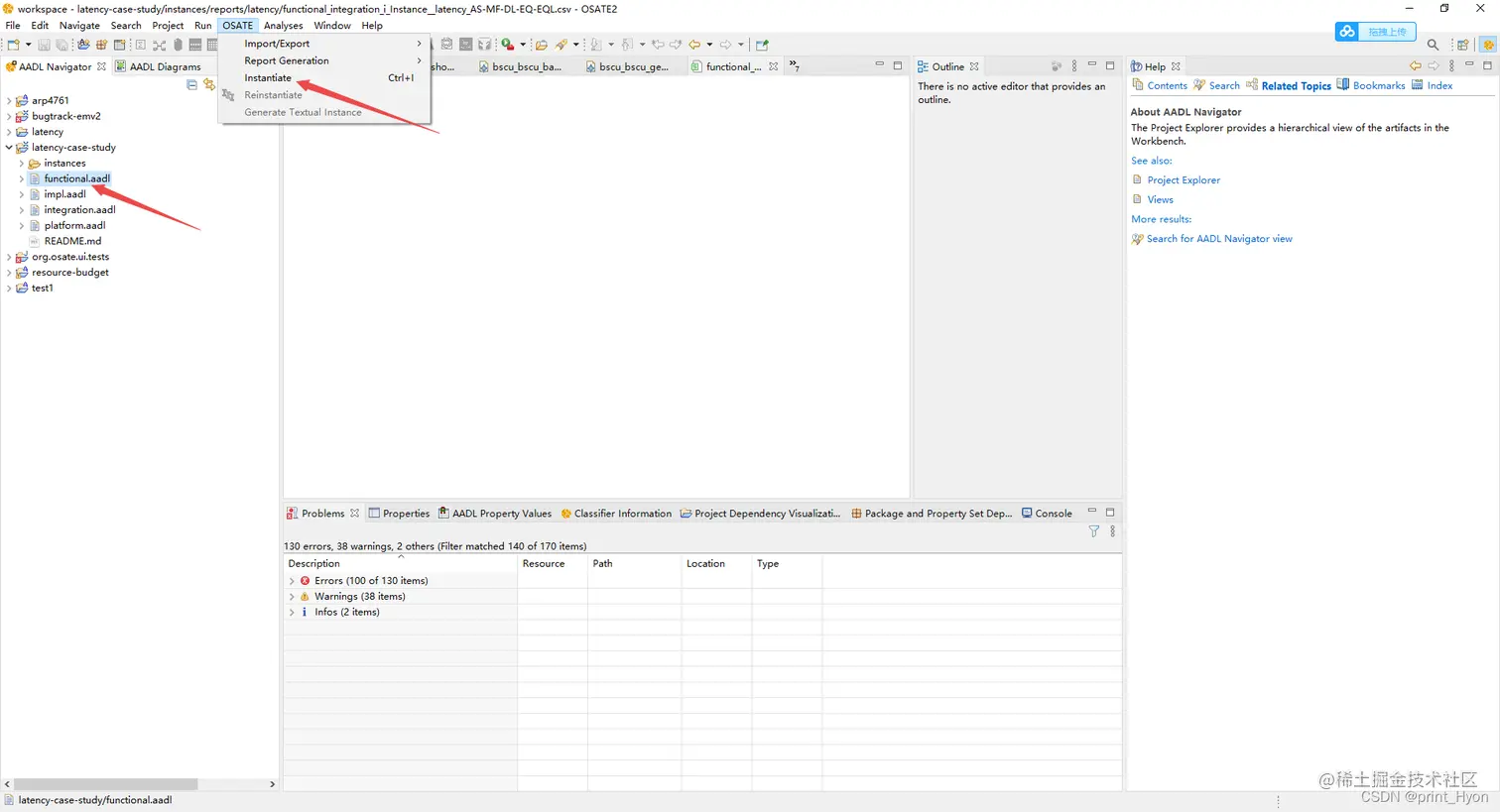Open the Analyses menu
The image size is (1500, 812).
(x=284, y=26)
